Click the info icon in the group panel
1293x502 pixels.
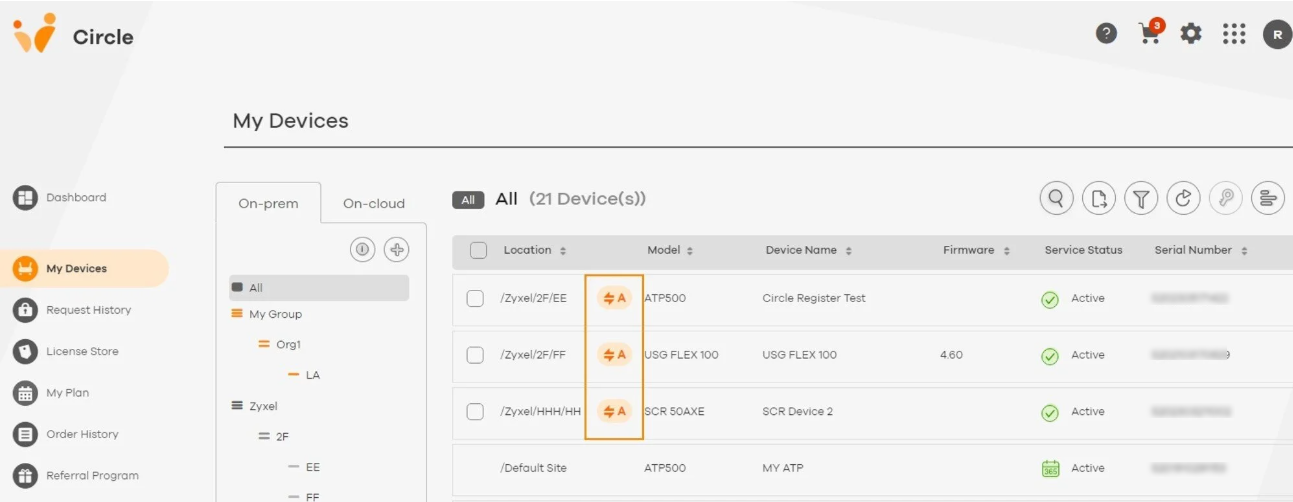click(x=362, y=249)
